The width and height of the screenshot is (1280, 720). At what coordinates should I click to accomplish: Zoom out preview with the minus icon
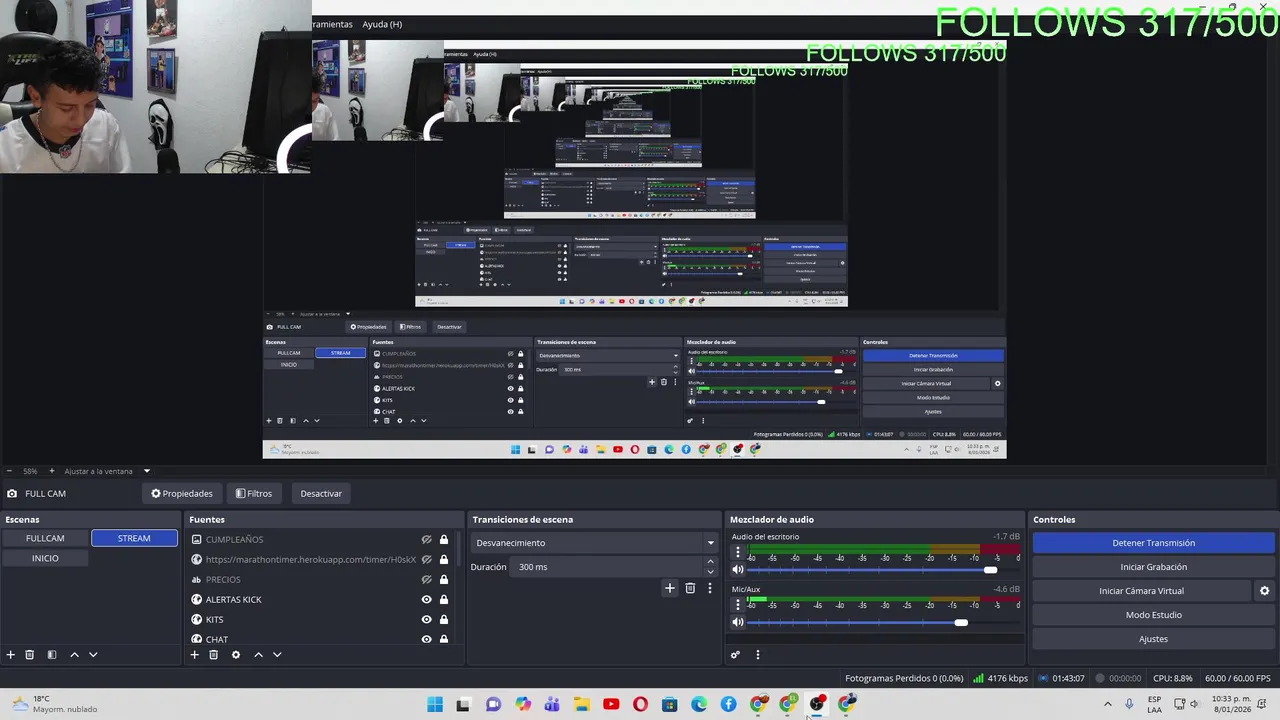(x=9, y=471)
